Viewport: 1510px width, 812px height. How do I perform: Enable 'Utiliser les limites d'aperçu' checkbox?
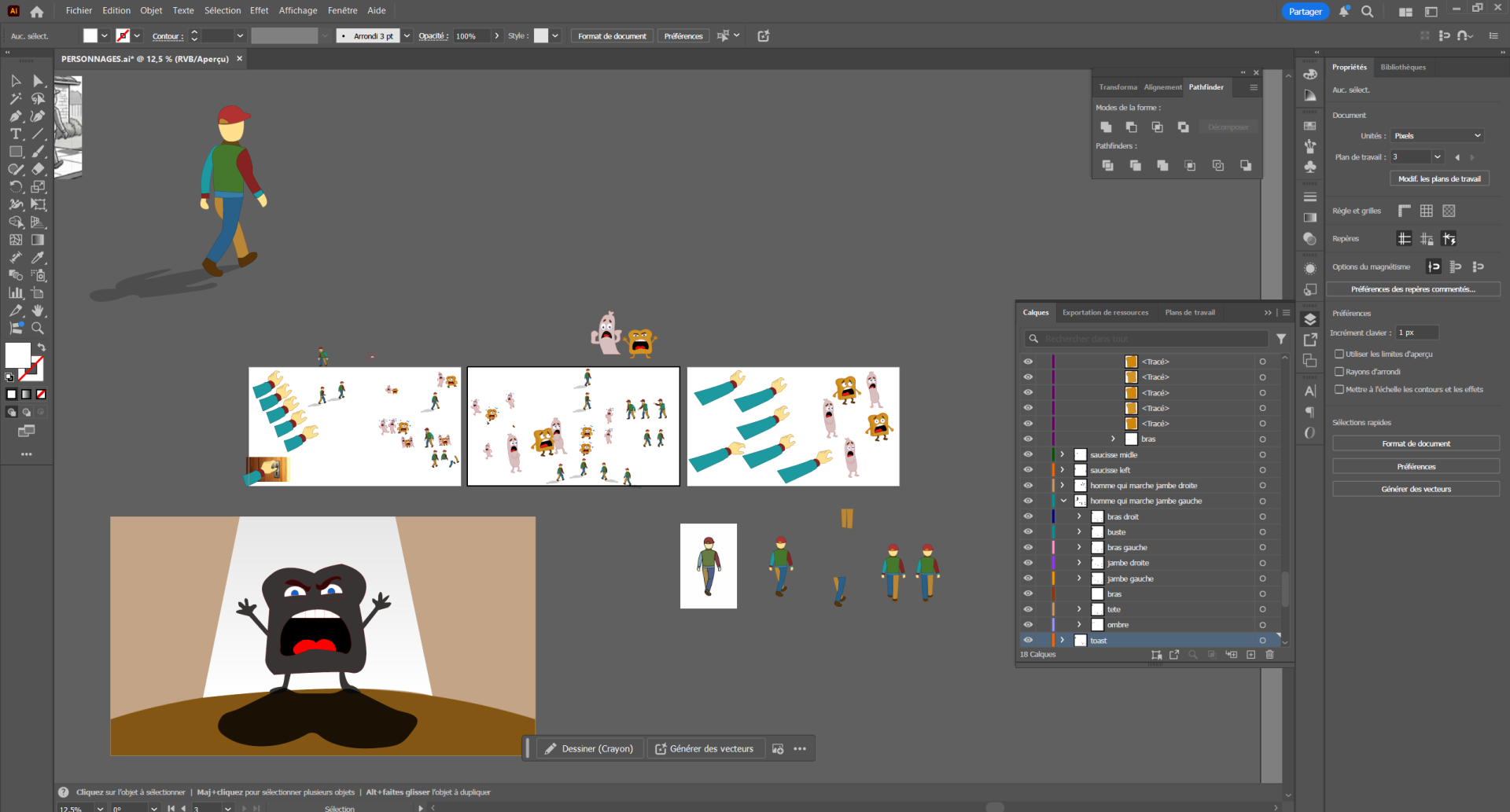click(x=1339, y=354)
